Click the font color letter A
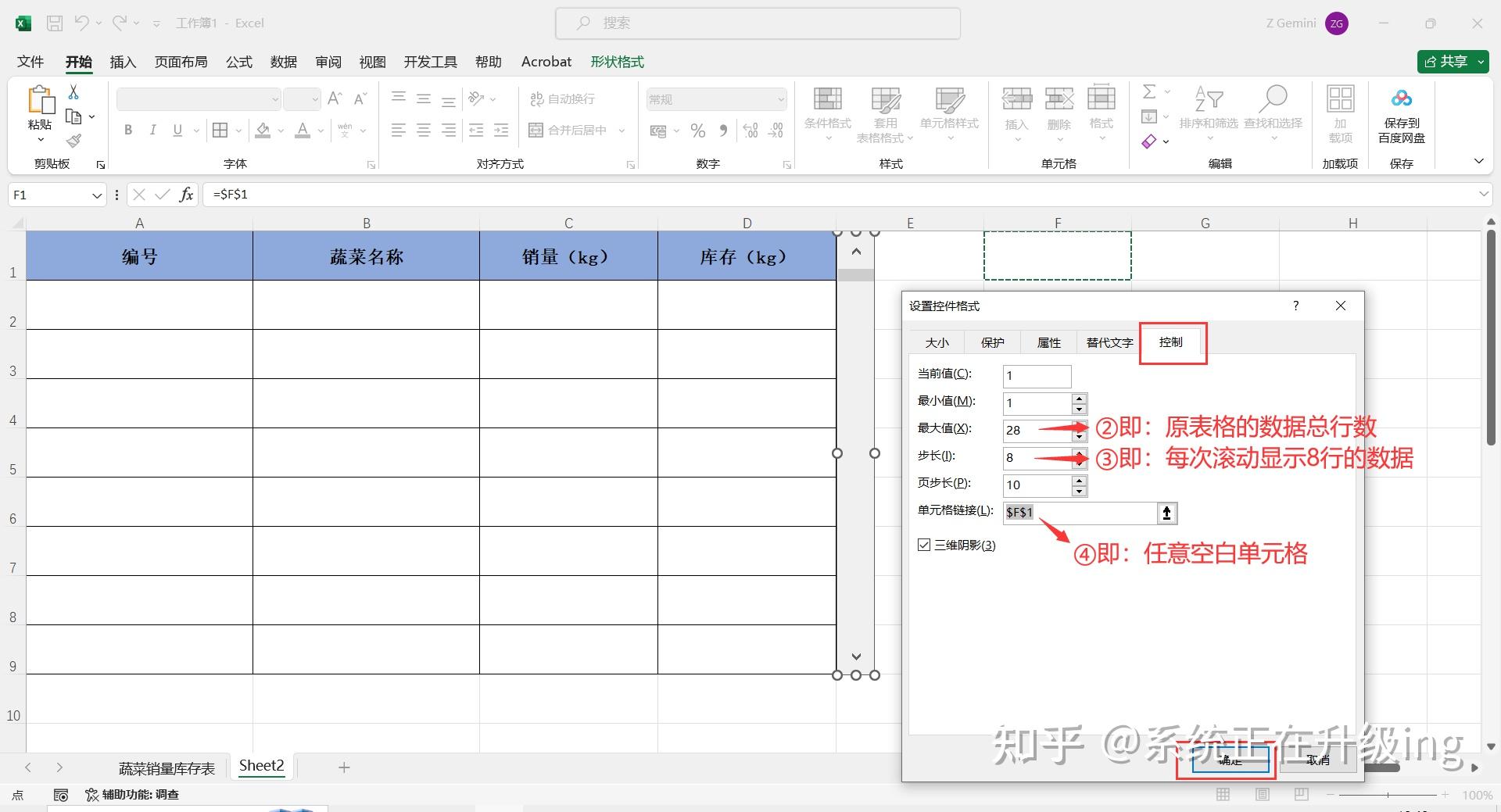This screenshot has height=812, width=1501. [x=303, y=130]
